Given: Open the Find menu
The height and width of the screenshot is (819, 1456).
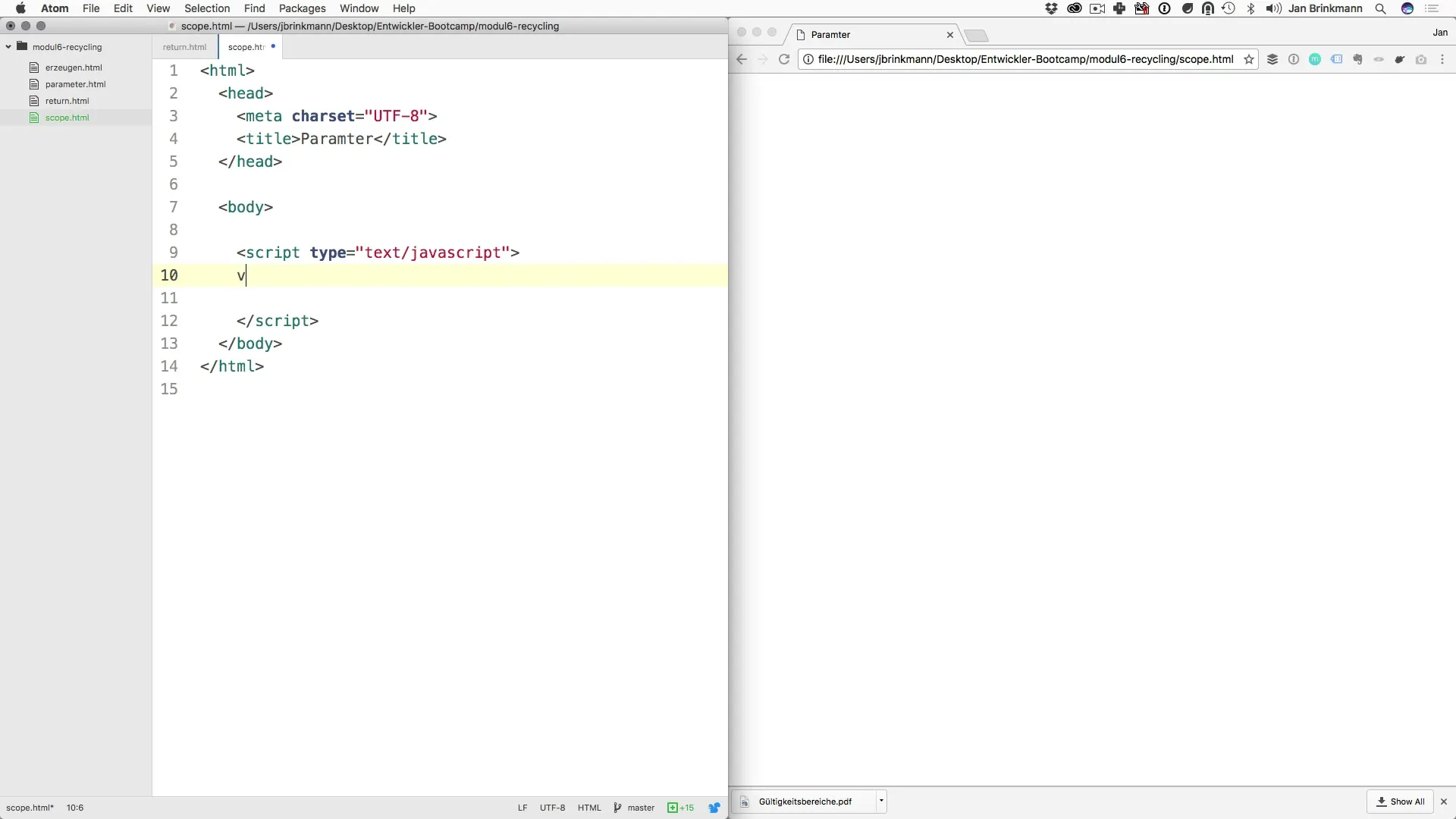Looking at the screenshot, I should pos(254,8).
